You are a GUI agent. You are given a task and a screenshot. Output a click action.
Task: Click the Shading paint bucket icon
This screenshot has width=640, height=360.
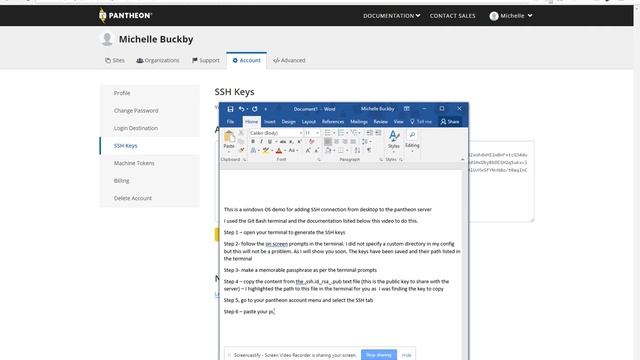pos(328,150)
